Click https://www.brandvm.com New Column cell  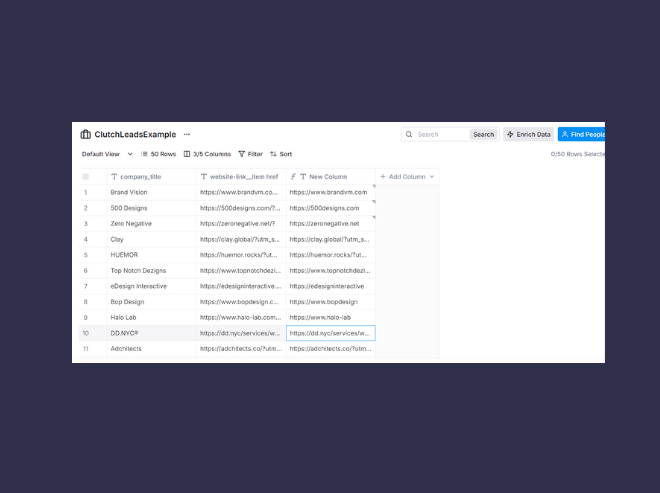click(331, 192)
